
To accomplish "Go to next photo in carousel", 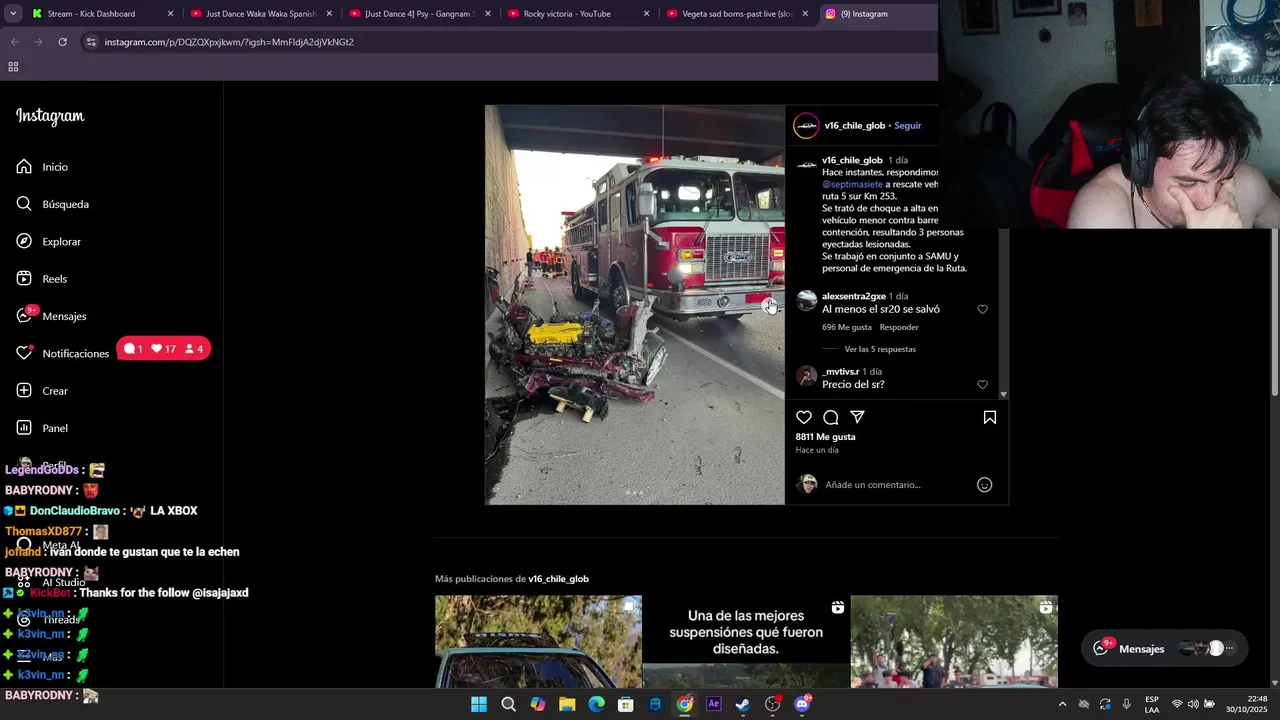I will [770, 306].
